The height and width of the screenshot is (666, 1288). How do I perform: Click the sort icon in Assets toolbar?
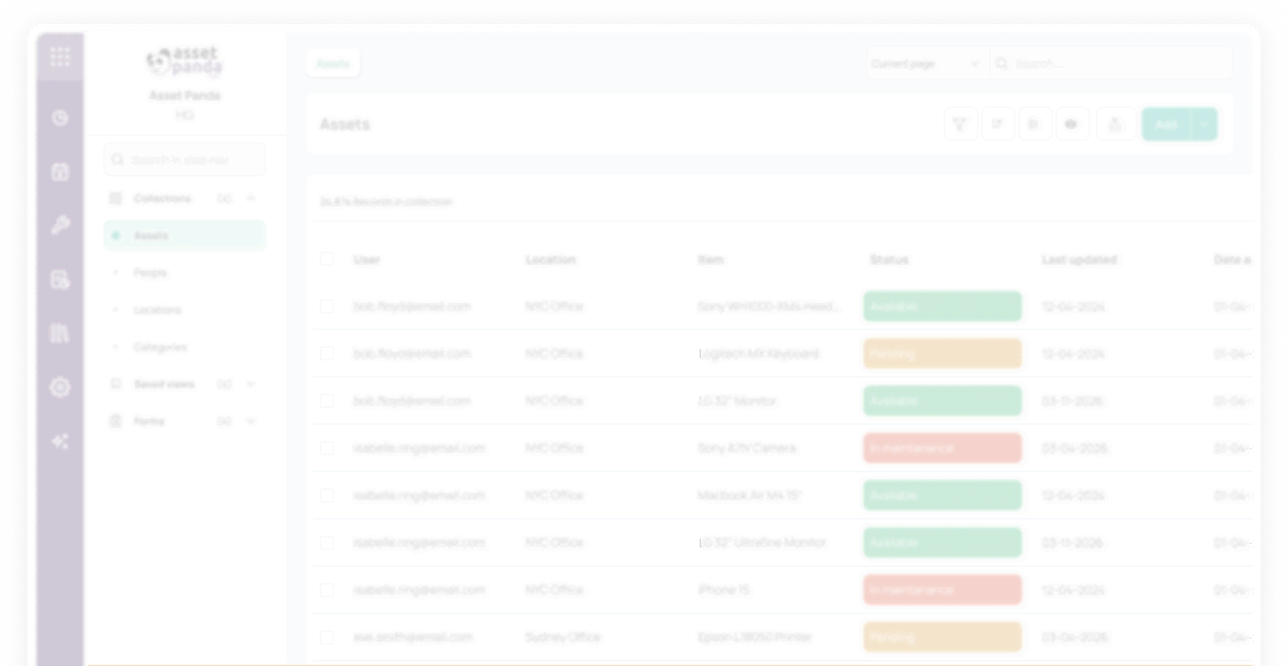click(x=997, y=124)
